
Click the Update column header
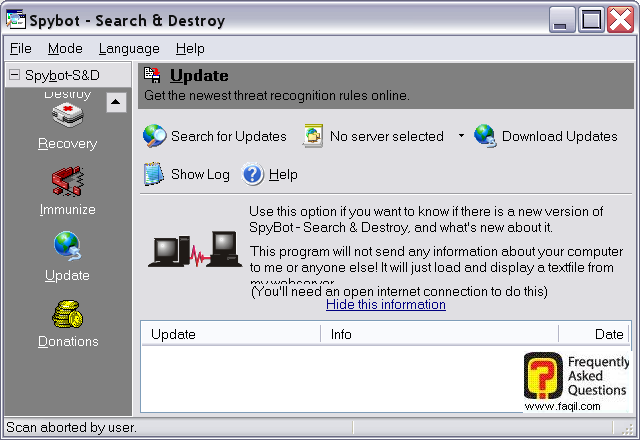231,334
